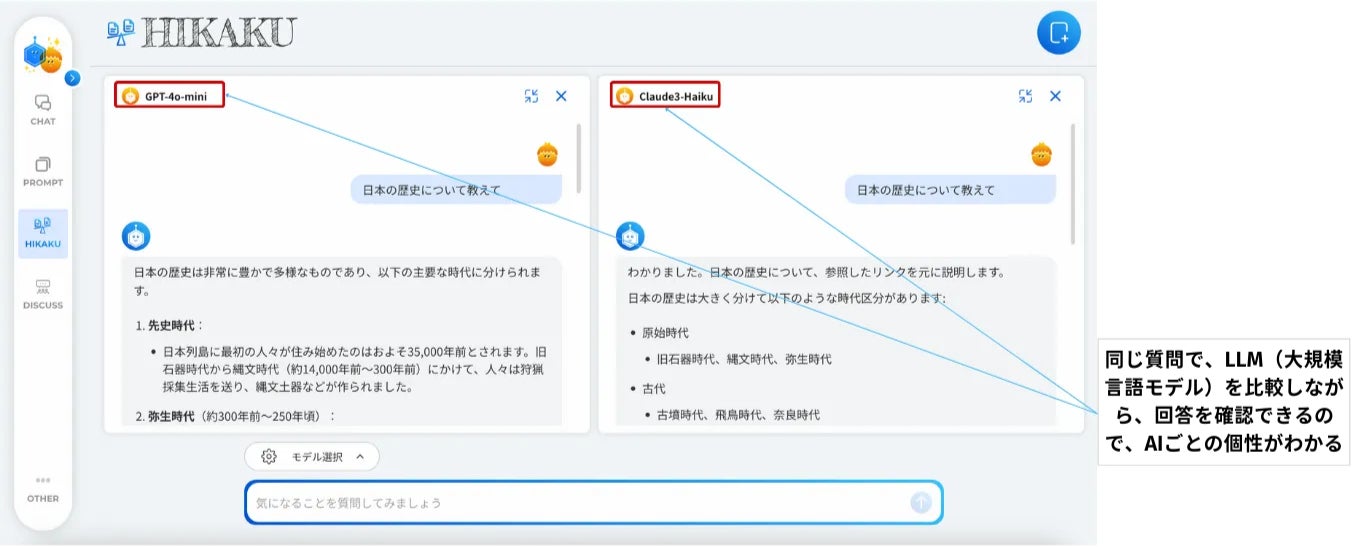
Task: Click the 古代 bullet text
Action: (x=654, y=388)
